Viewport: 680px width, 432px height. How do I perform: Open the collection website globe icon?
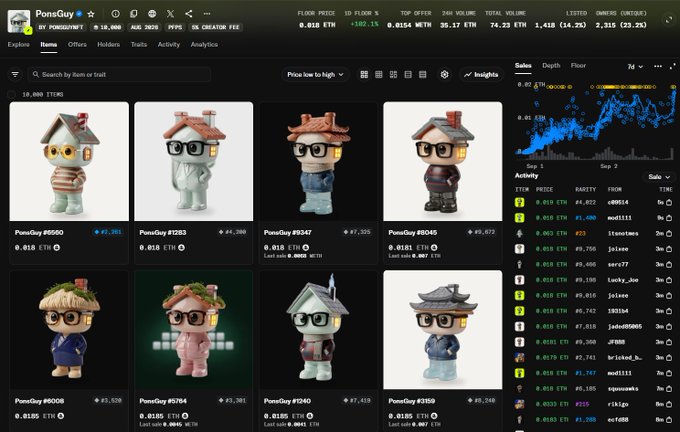tap(152, 14)
